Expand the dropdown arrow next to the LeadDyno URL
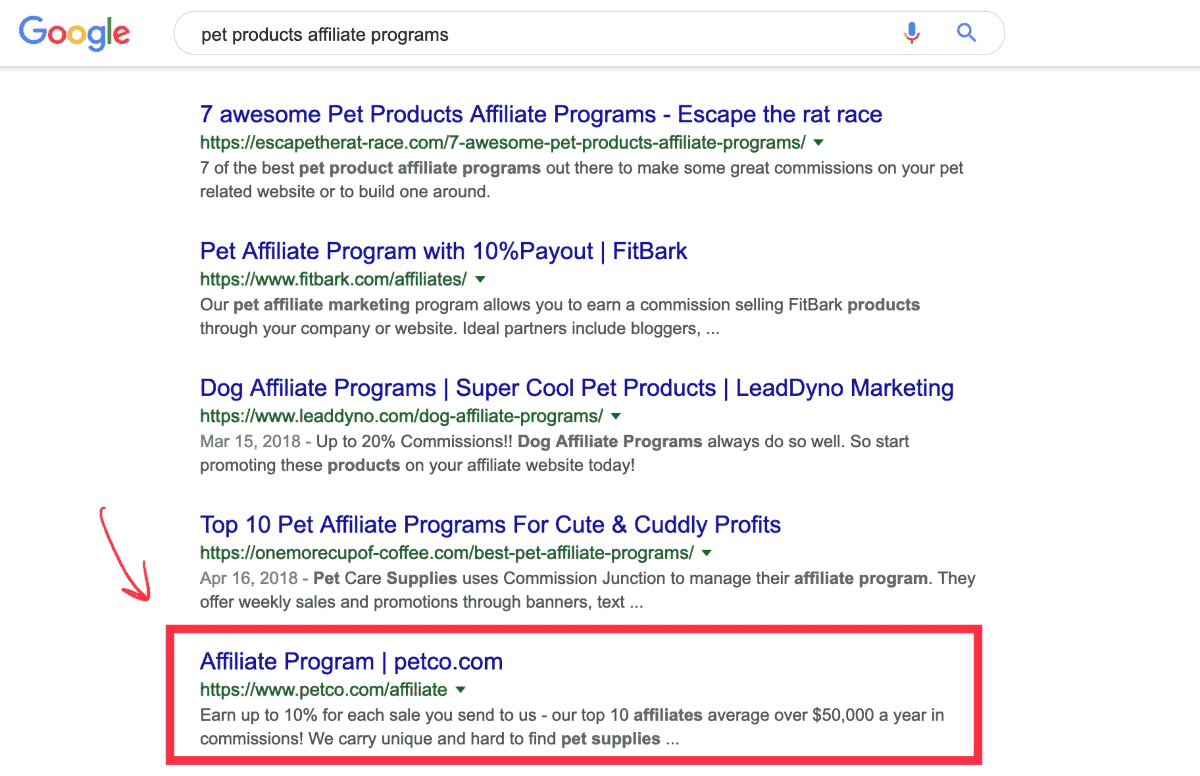The image size is (1200, 776). tap(616, 417)
